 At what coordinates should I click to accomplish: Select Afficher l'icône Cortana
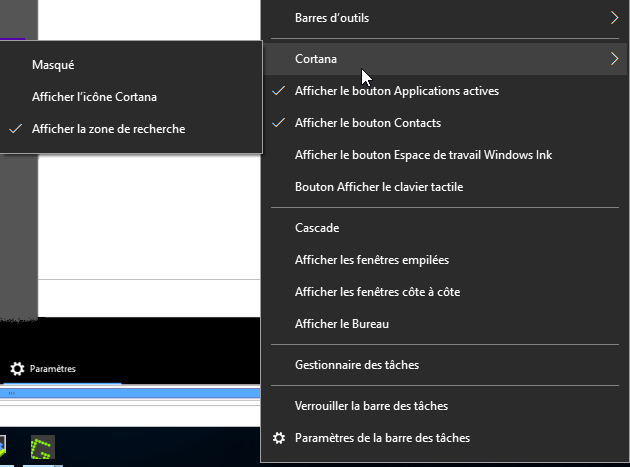point(94,97)
